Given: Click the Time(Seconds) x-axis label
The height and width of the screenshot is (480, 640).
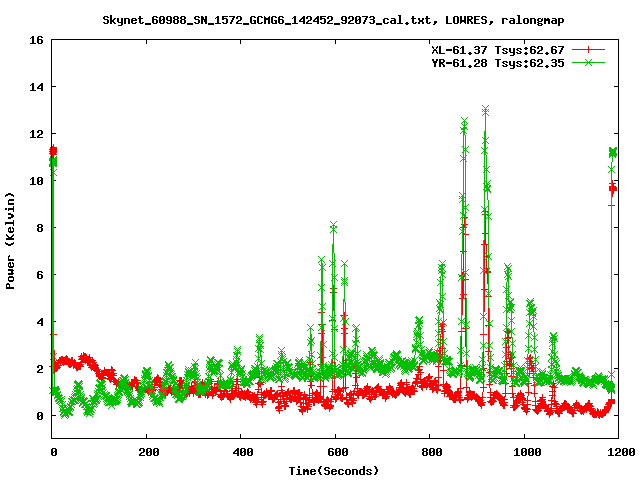Looking at the screenshot, I should coord(334,470).
